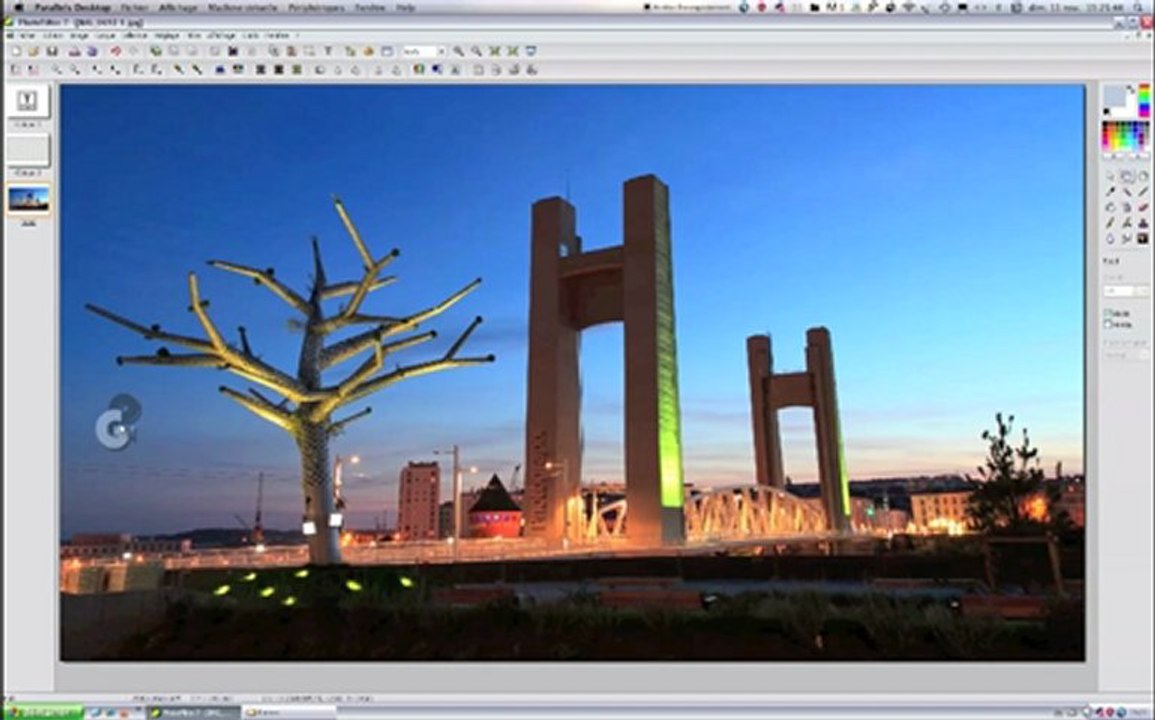Image resolution: width=1155 pixels, height=720 pixels.
Task: Select the Layer manager tool in palette
Action: click(x=1127, y=177)
